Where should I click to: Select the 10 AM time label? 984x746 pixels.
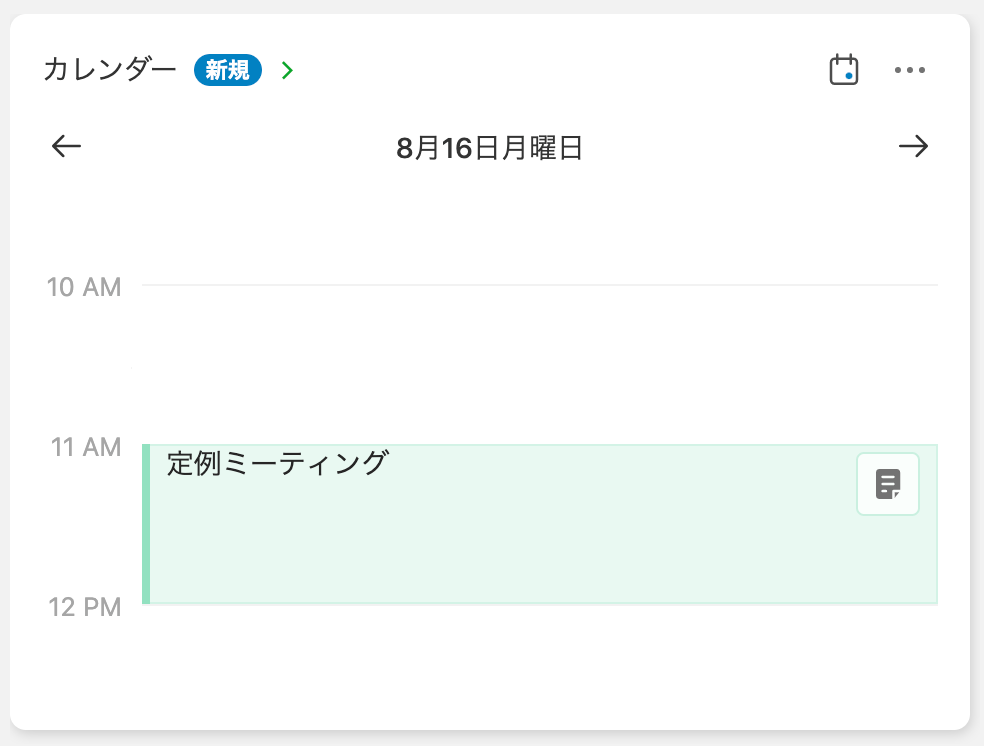[84, 287]
